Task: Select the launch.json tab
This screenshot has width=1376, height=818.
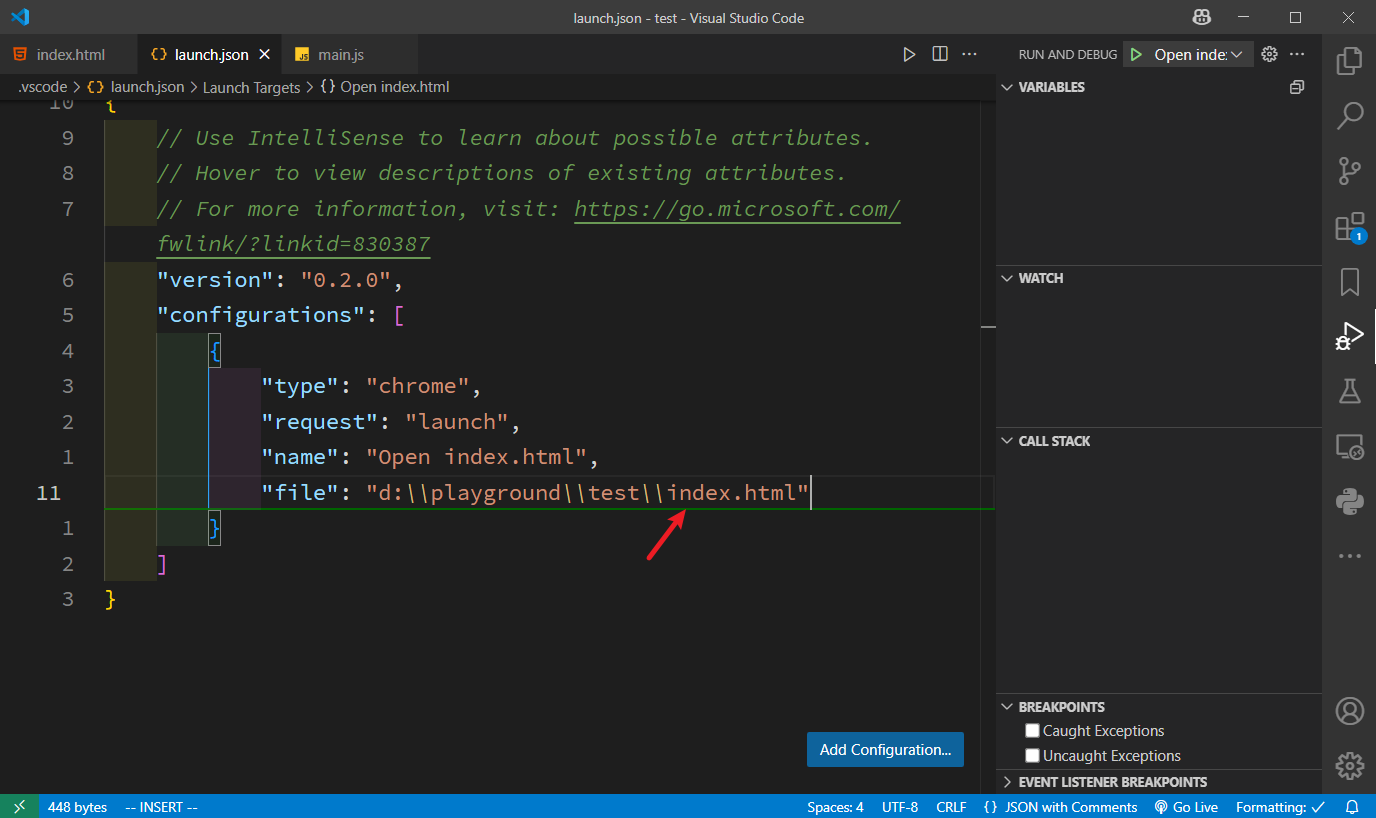Action: pos(211,54)
